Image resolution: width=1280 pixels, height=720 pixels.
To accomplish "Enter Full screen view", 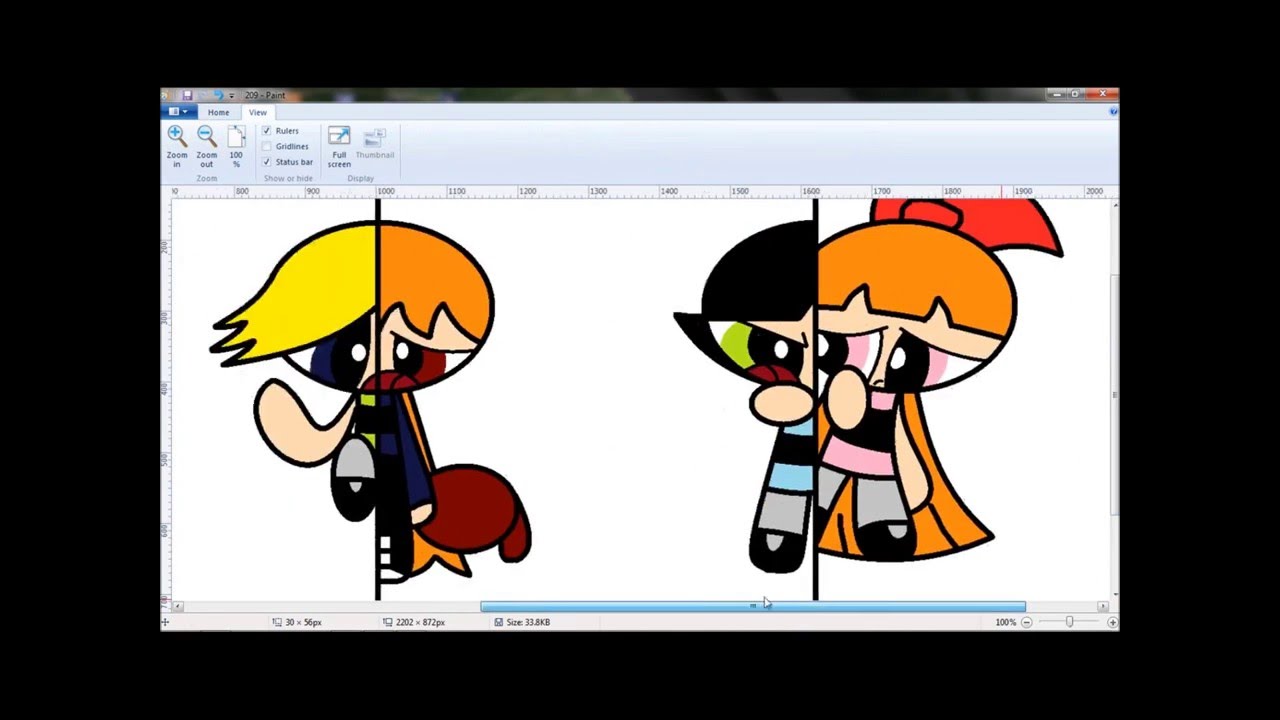I will (x=339, y=145).
